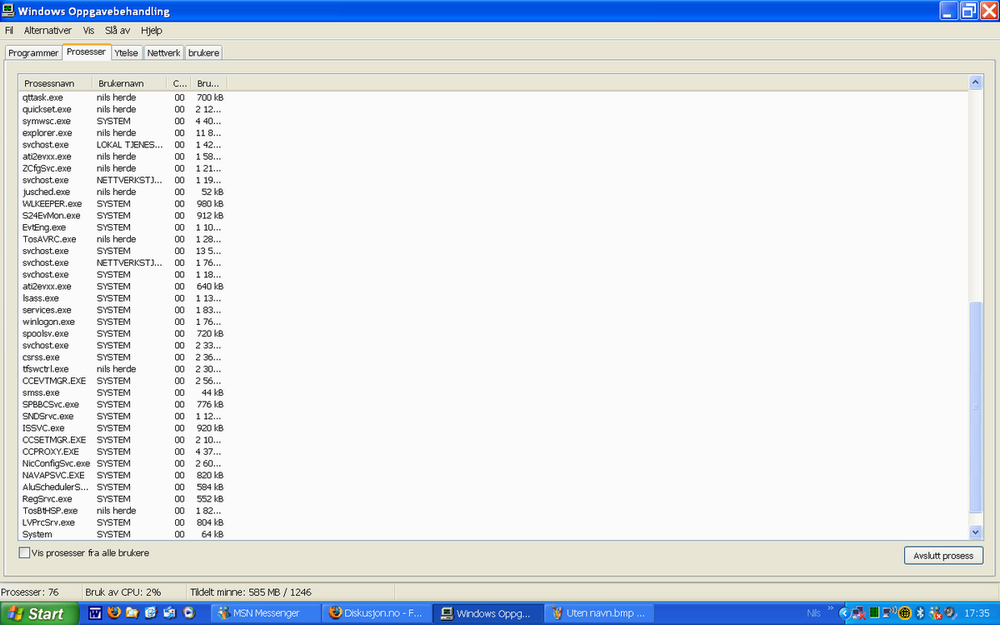The width and height of the screenshot is (1000, 625).
Task: Select lsass.exe in the list
Action: tap(122, 298)
